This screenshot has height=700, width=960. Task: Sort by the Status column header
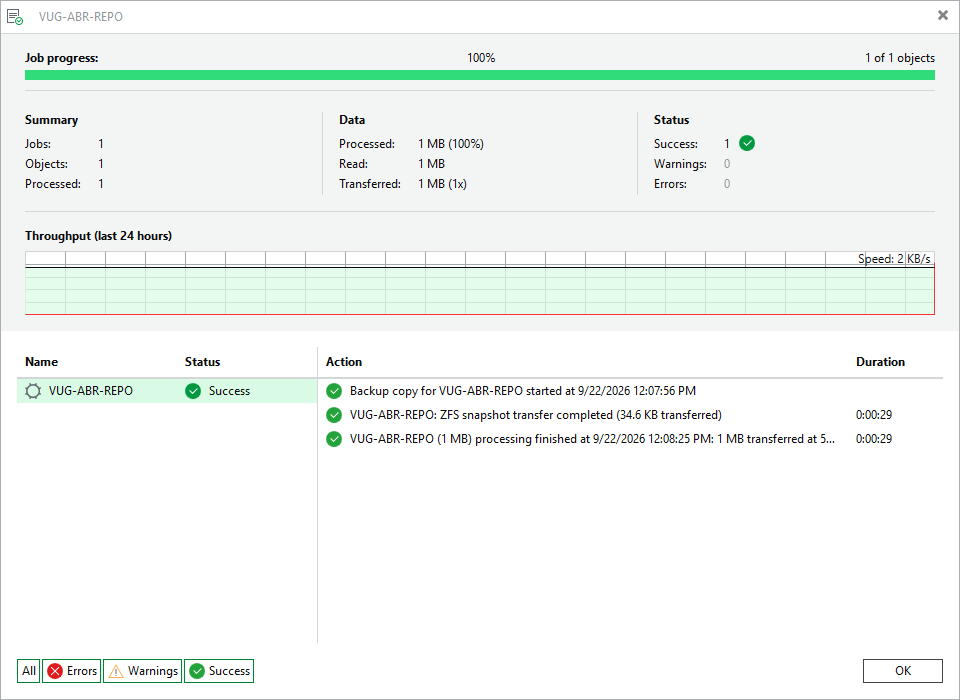[x=203, y=362]
